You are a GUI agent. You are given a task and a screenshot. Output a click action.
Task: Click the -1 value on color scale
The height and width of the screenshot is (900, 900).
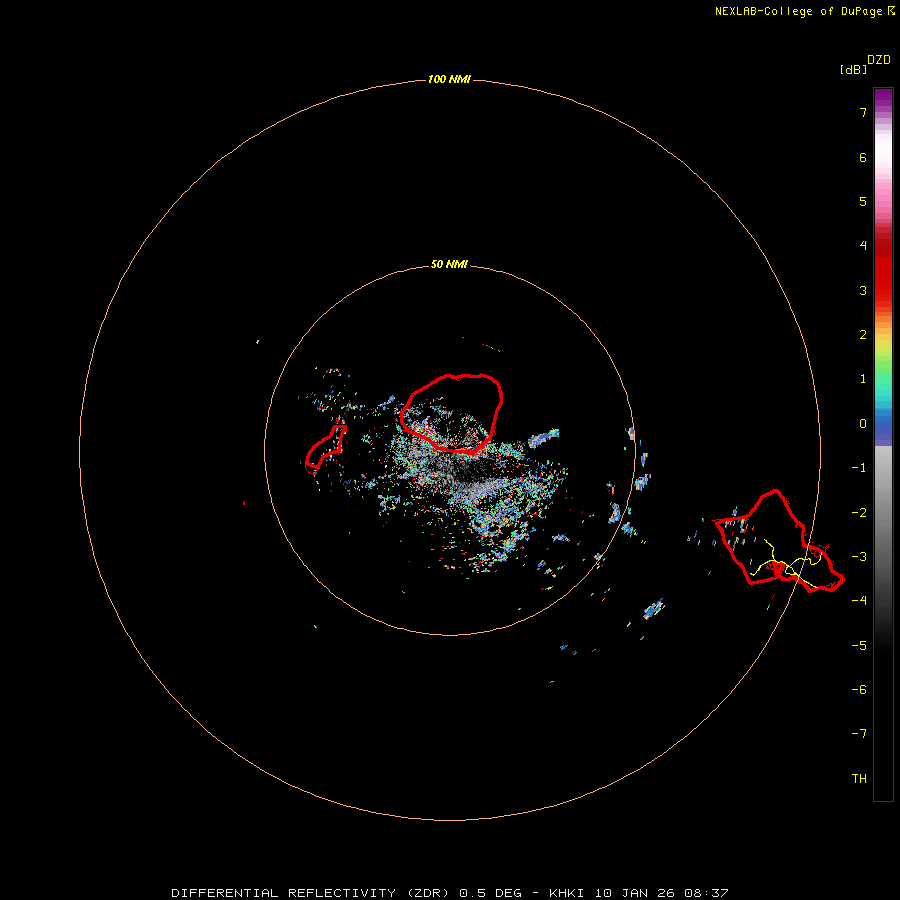pyautogui.click(x=859, y=468)
